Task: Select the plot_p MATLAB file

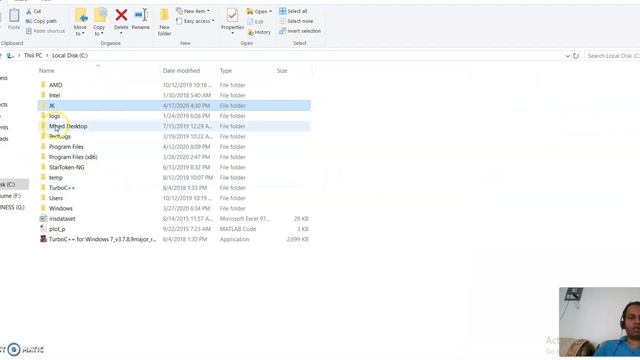Action: [x=174, y=229]
